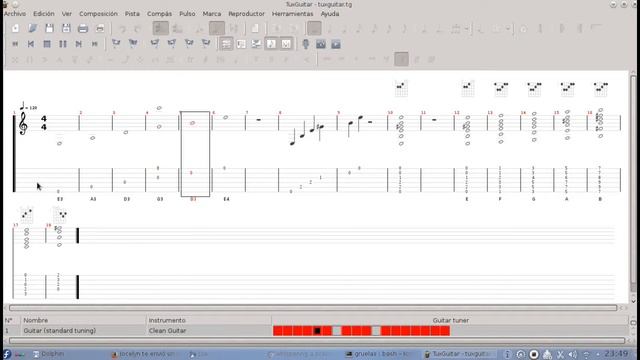Click the black current-measure block in tuner strip
This screenshot has width=640, height=360.
[317, 331]
